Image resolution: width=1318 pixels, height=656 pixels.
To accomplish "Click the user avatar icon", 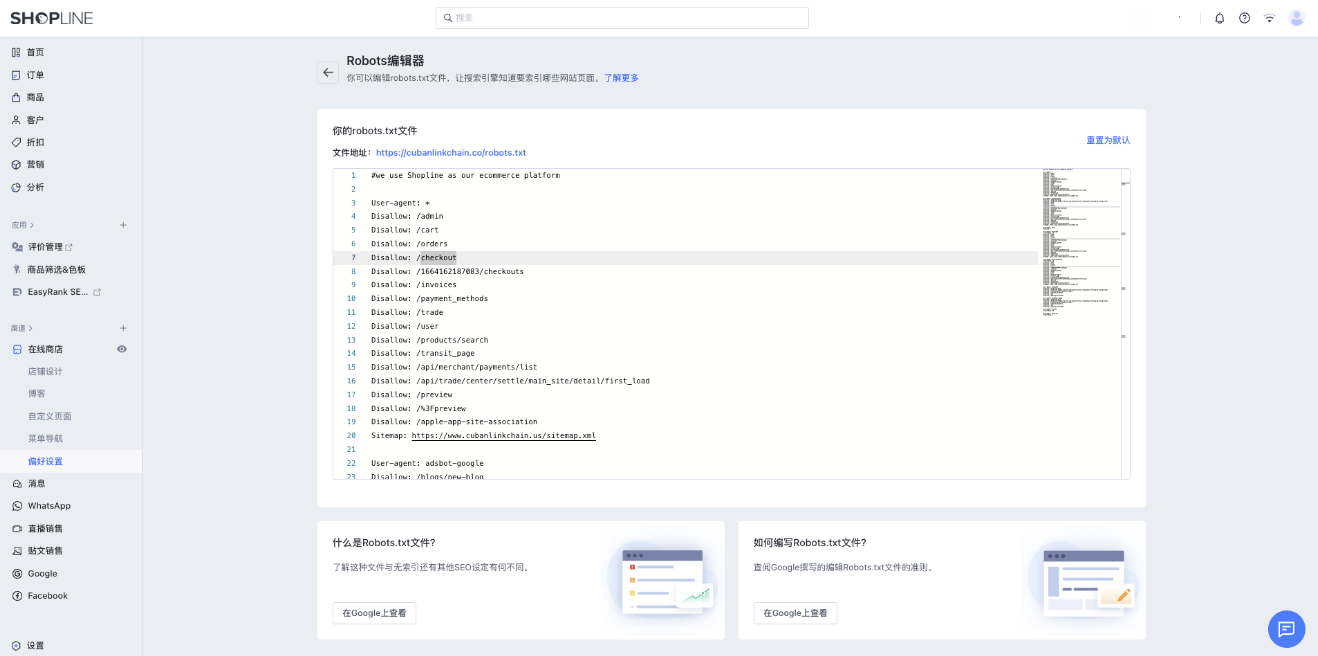I will click(1296, 18).
